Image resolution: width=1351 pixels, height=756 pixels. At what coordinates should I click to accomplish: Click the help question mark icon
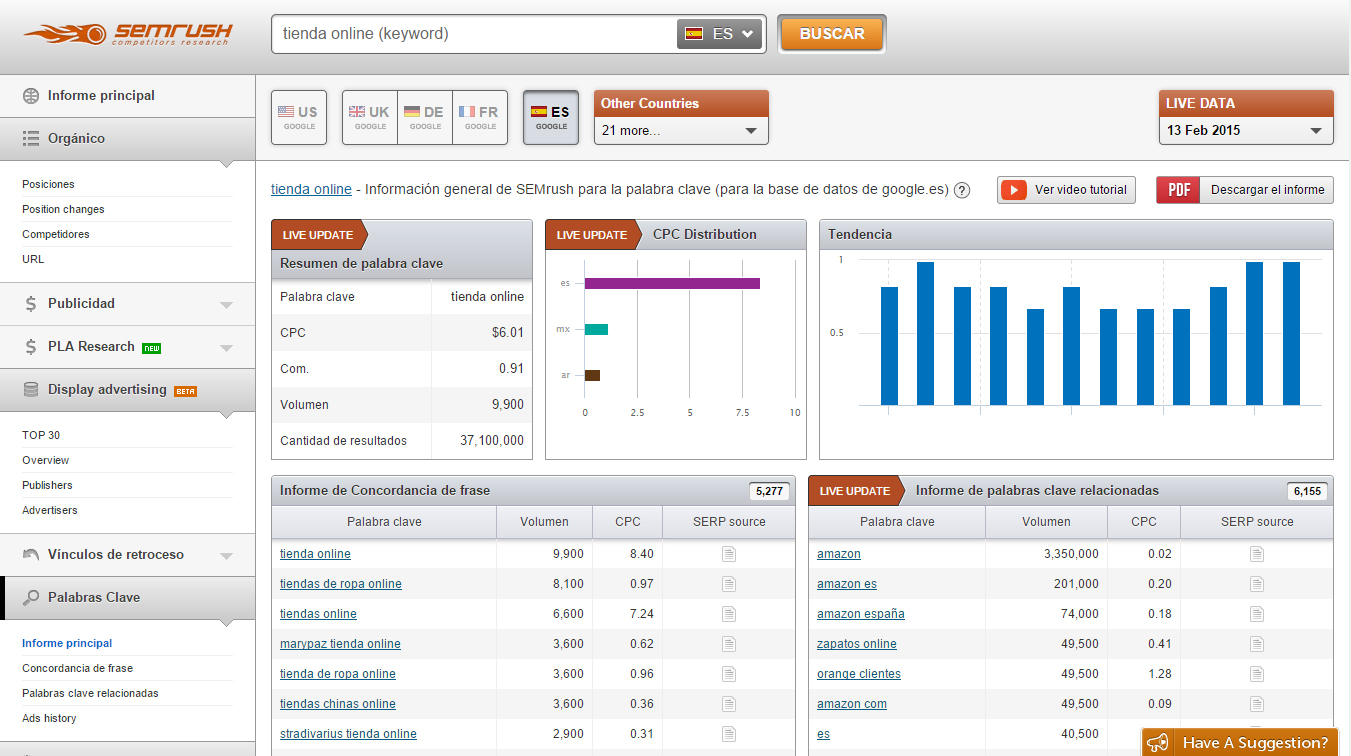[x=962, y=190]
